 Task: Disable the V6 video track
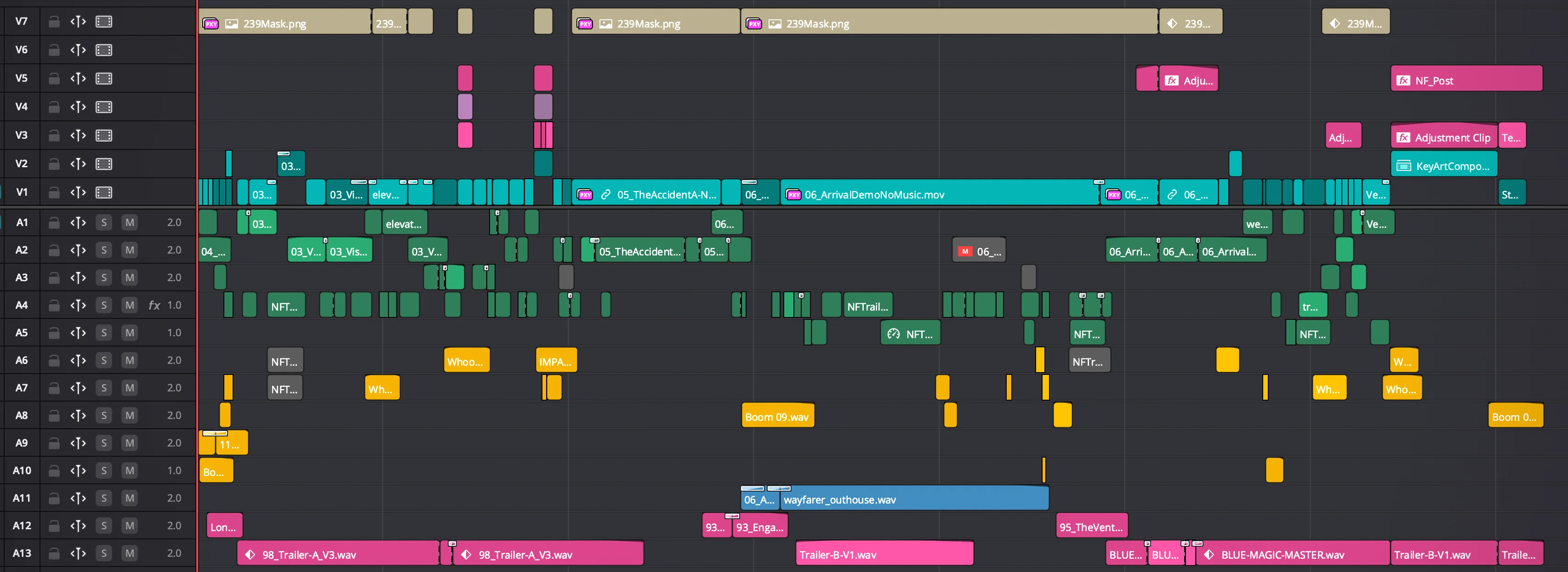(104, 50)
